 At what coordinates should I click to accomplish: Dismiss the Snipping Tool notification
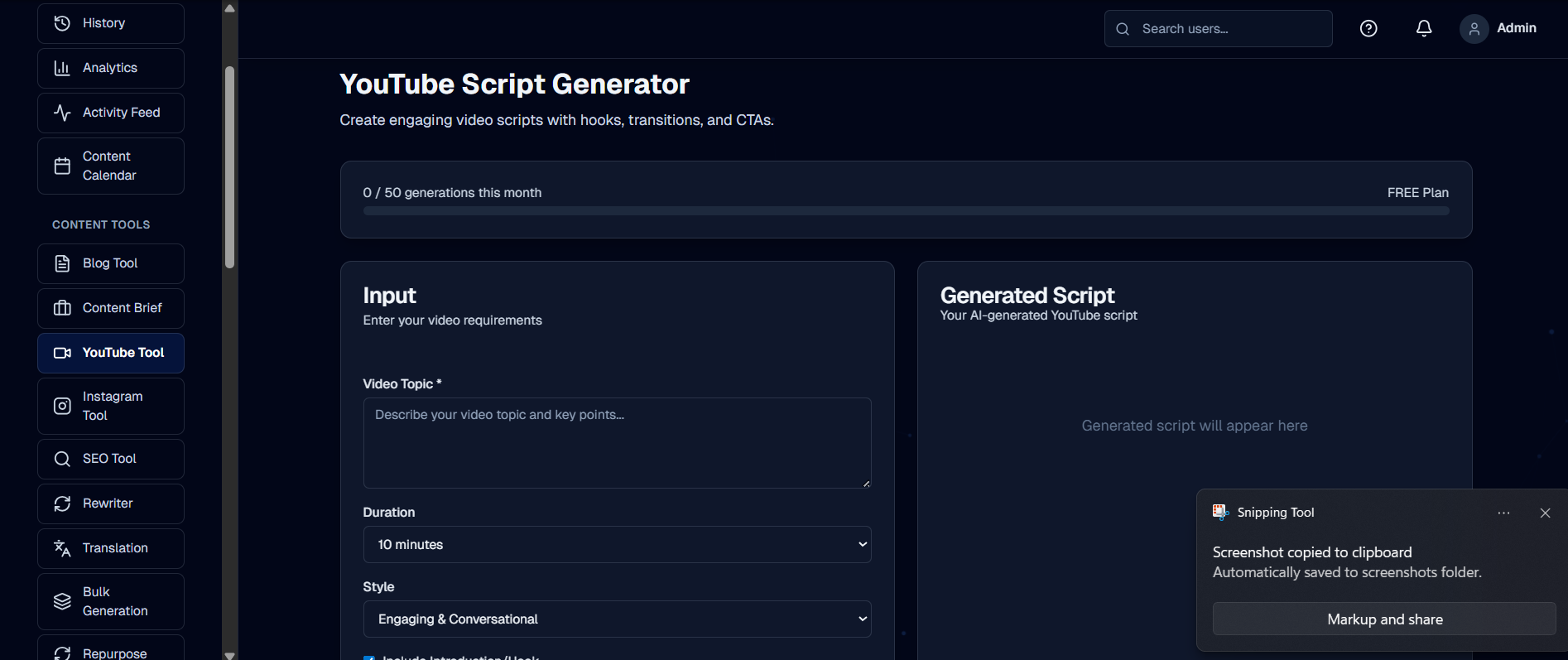tap(1545, 513)
